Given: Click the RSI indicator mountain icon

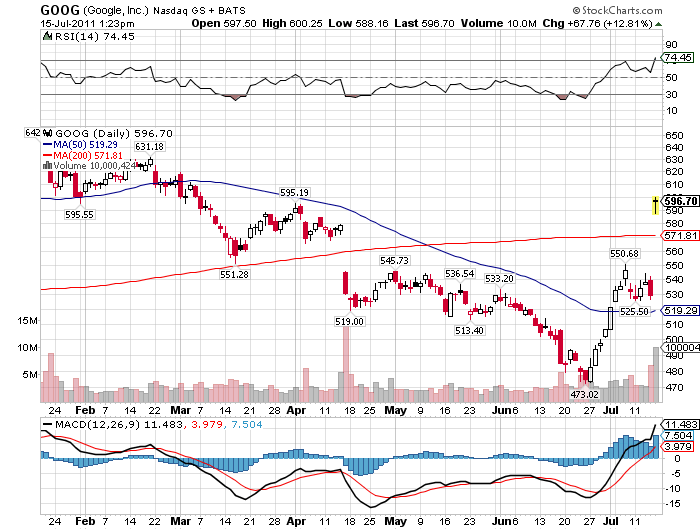Looking at the screenshot, I should 48,36.
